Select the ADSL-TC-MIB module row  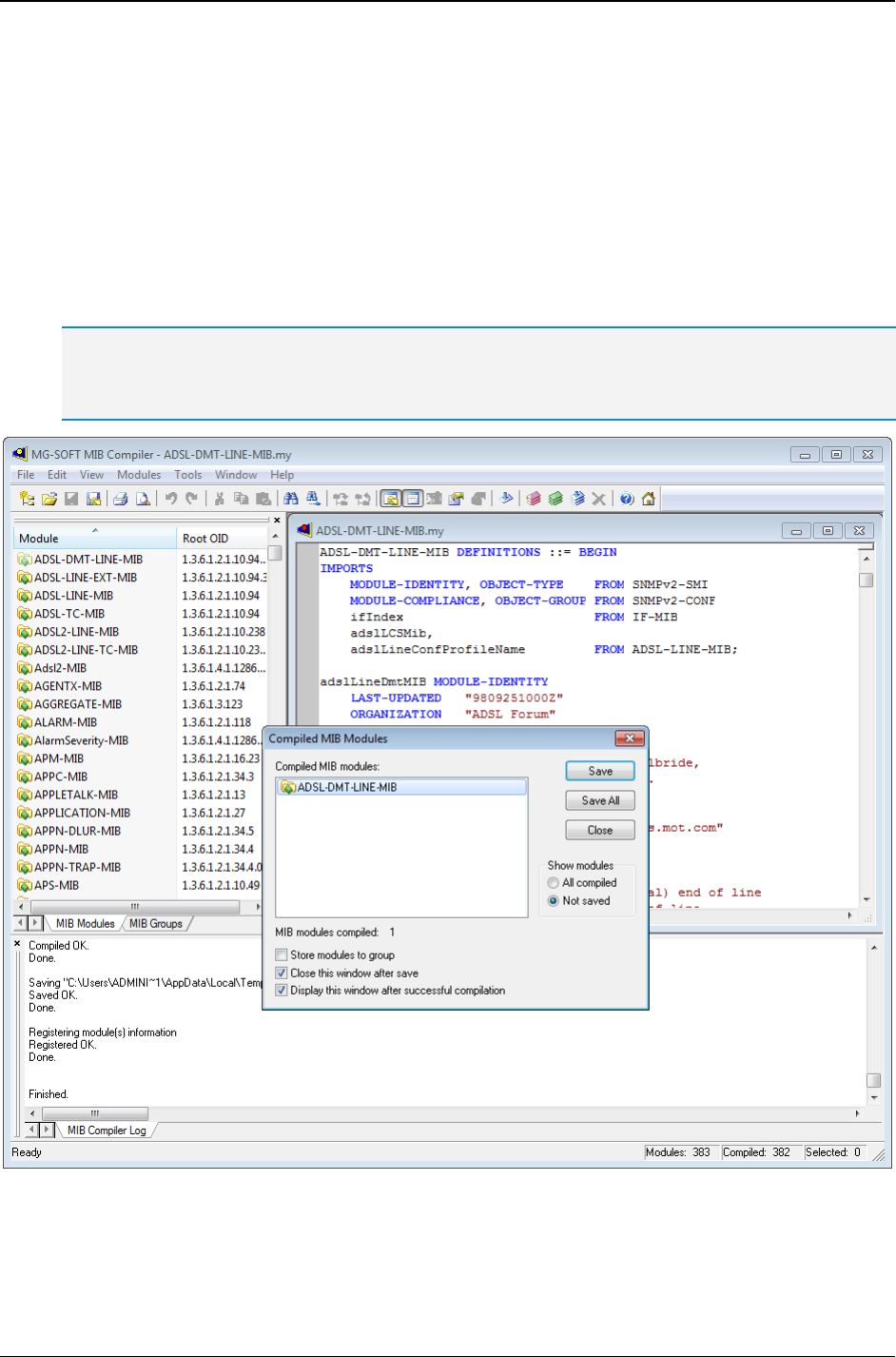[69, 614]
